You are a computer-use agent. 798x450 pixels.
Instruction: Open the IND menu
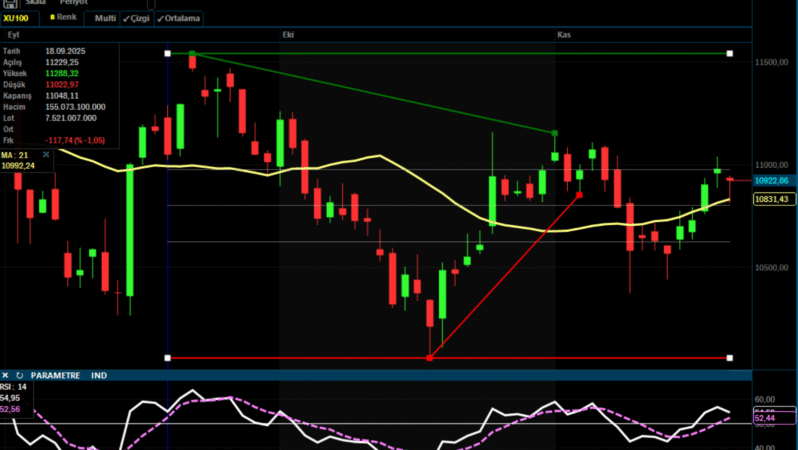pos(99,376)
